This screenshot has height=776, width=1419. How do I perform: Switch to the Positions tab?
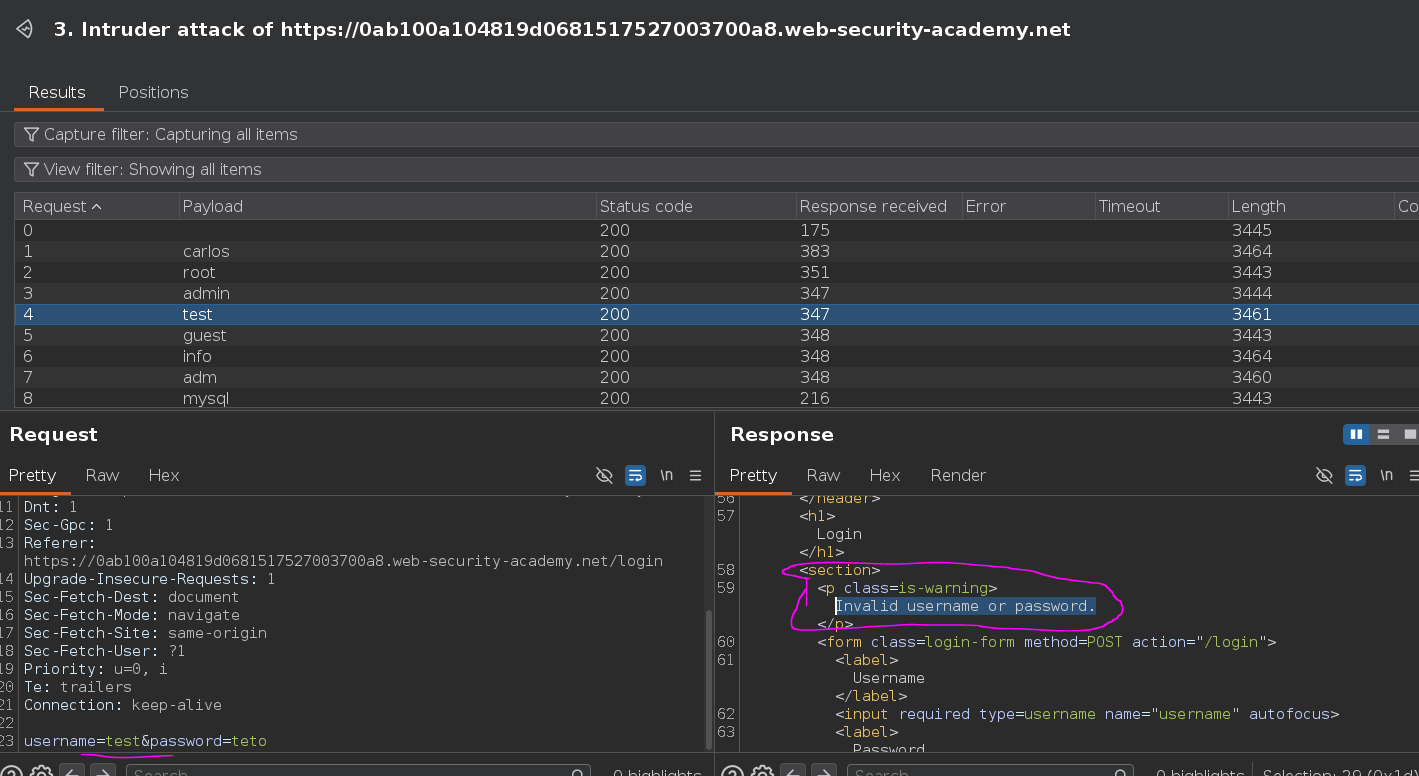[x=153, y=92]
